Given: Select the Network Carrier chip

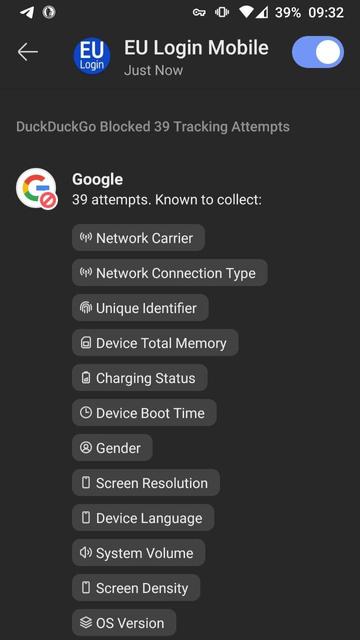Looking at the screenshot, I should [x=138, y=238].
